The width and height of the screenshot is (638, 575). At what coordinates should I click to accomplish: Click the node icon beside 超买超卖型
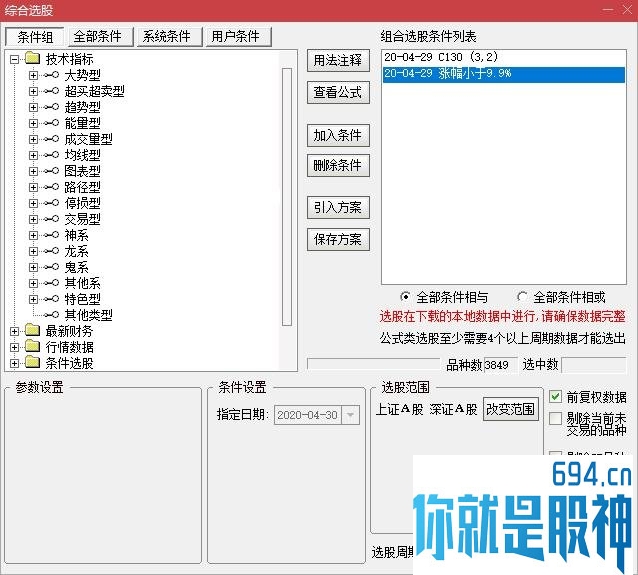pyautogui.click(x=51, y=91)
